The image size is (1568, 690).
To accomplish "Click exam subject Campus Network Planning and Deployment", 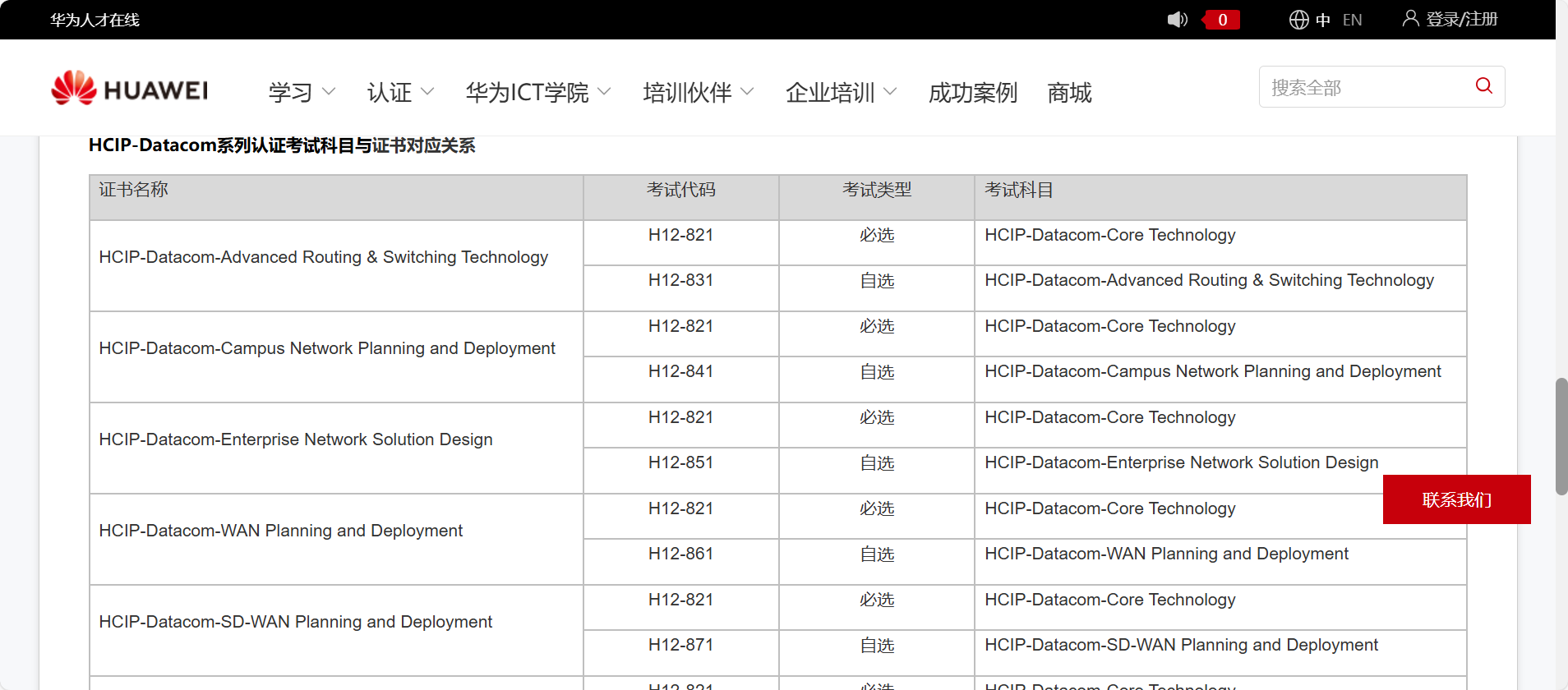I will [x=1213, y=371].
